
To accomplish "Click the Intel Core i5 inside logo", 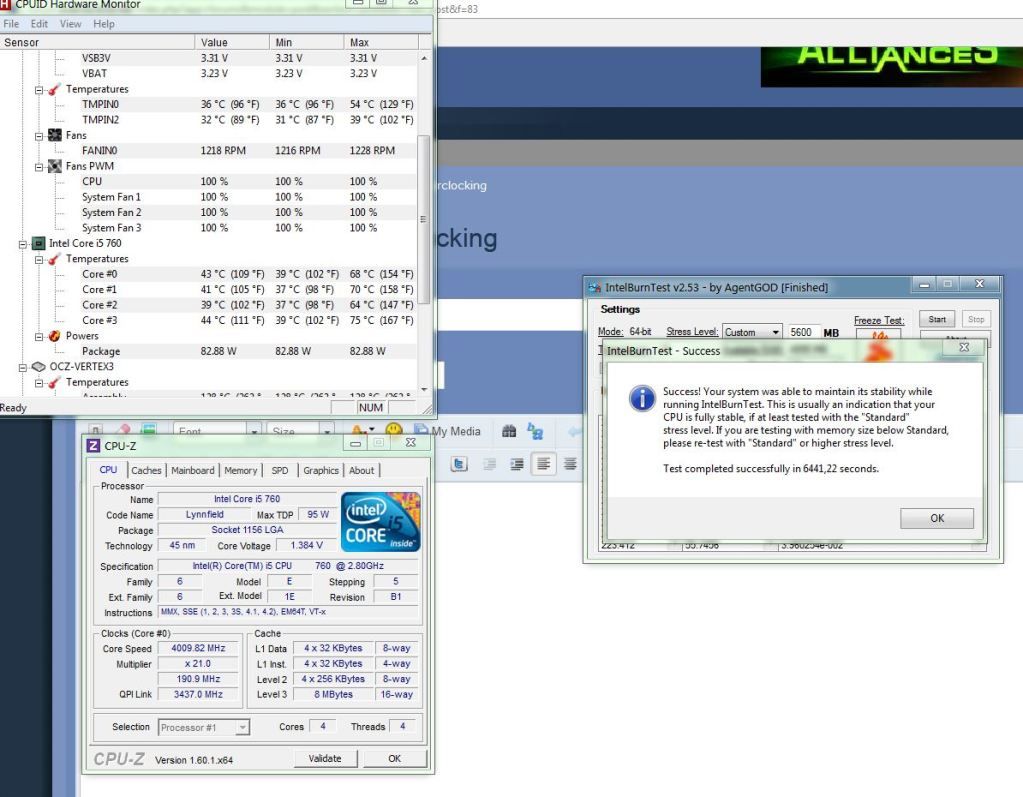I will [x=380, y=522].
